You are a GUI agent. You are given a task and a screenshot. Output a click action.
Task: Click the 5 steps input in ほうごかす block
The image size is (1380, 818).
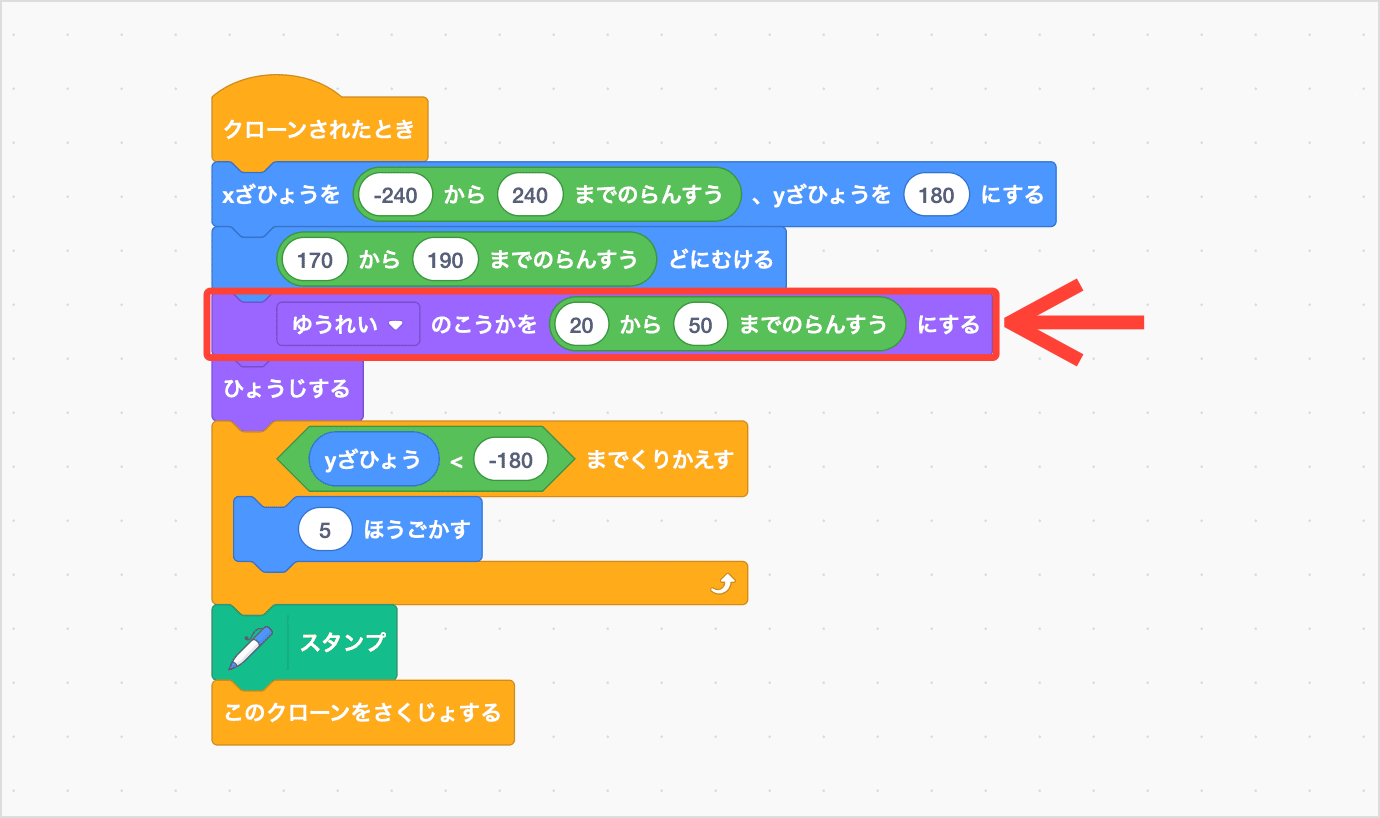(325, 530)
